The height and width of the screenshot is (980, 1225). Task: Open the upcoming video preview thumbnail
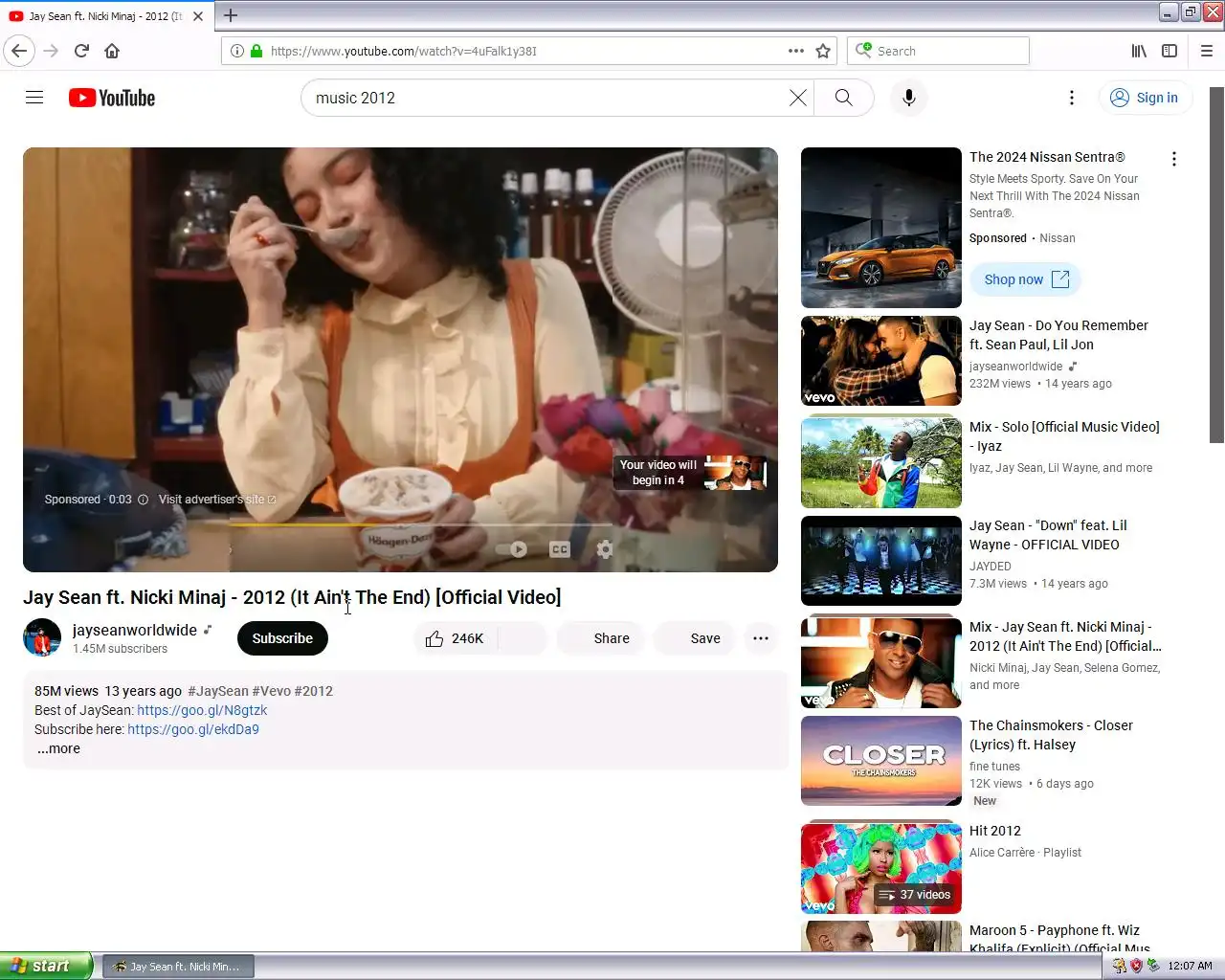click(735, 473)
